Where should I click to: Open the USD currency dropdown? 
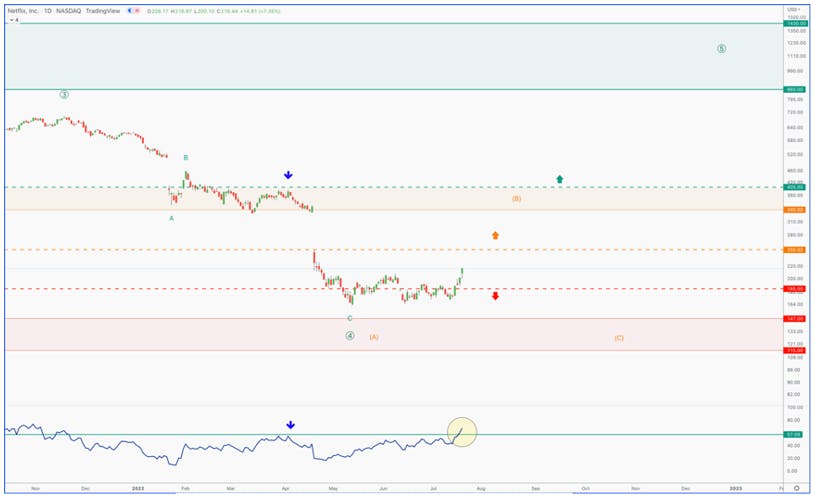click(793, 10)
